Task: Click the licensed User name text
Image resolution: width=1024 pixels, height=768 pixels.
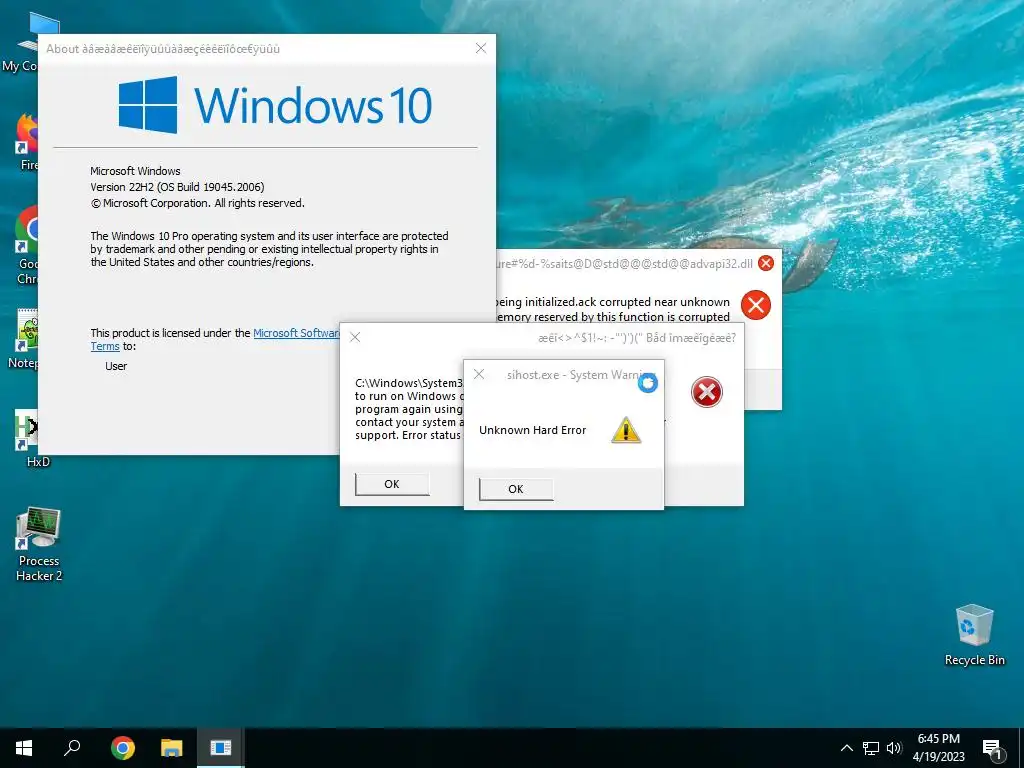Action: [116, 366]
